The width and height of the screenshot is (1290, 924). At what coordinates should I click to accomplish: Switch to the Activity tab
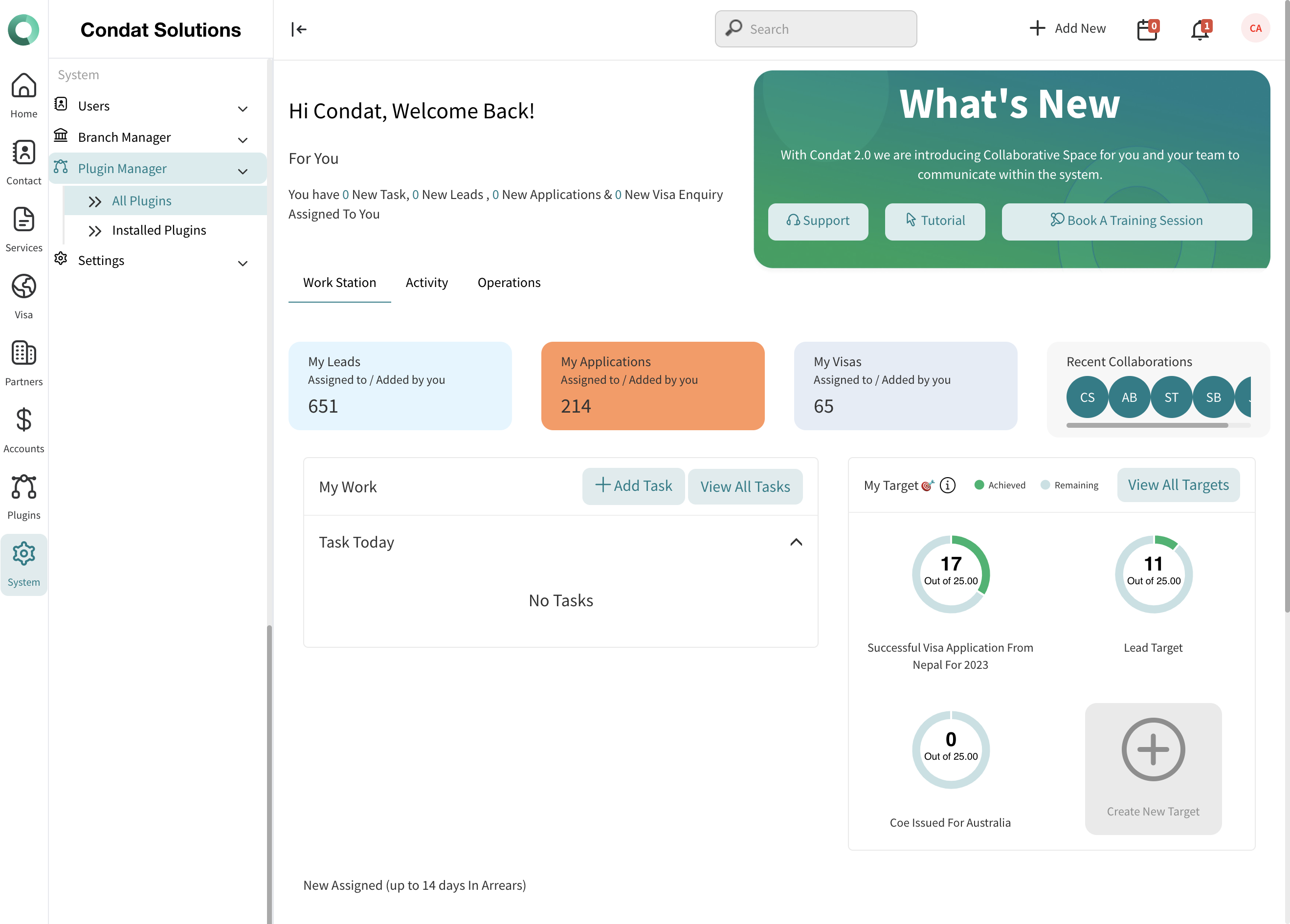[x=426, y=283]
